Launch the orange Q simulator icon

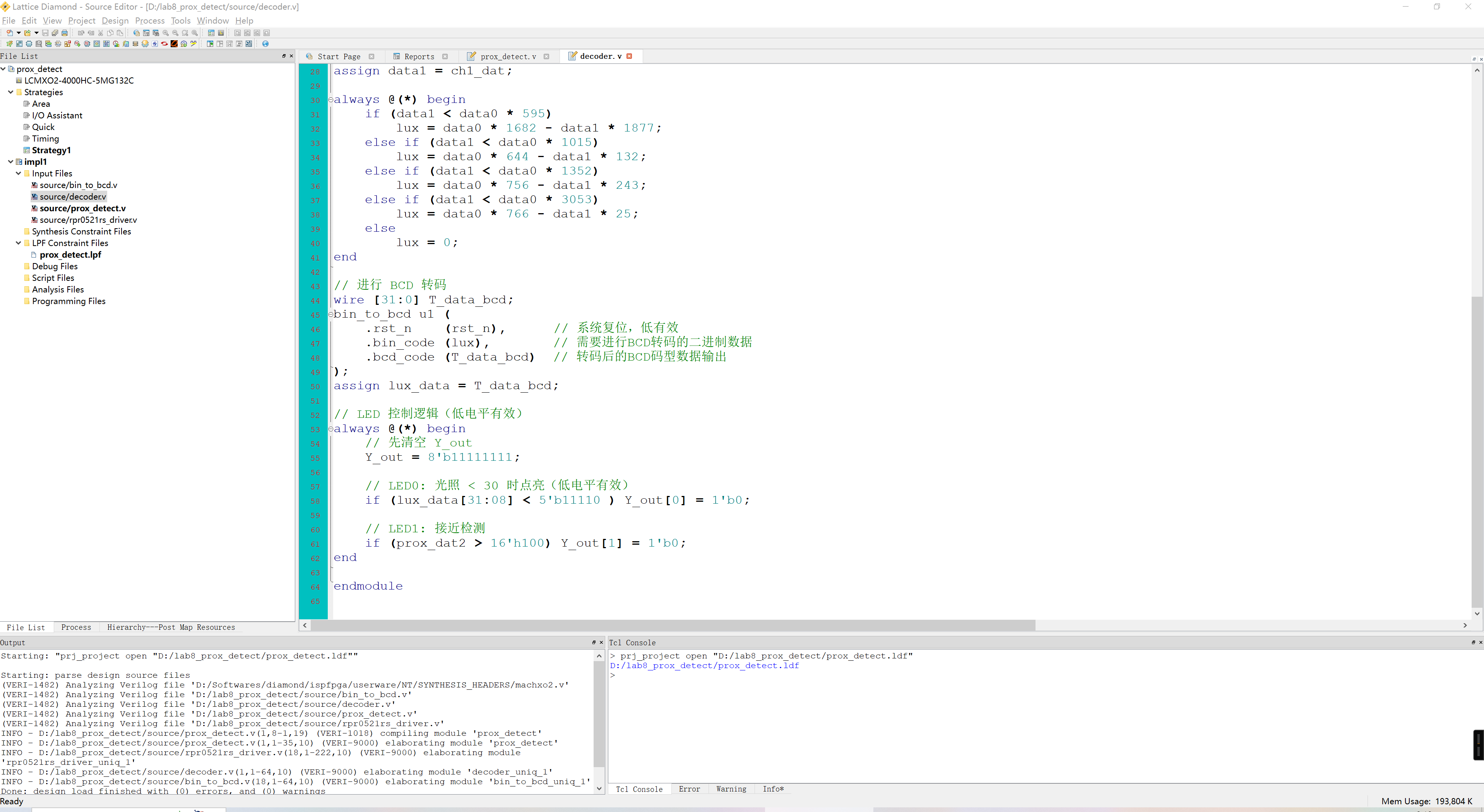[x=174, y=44]
